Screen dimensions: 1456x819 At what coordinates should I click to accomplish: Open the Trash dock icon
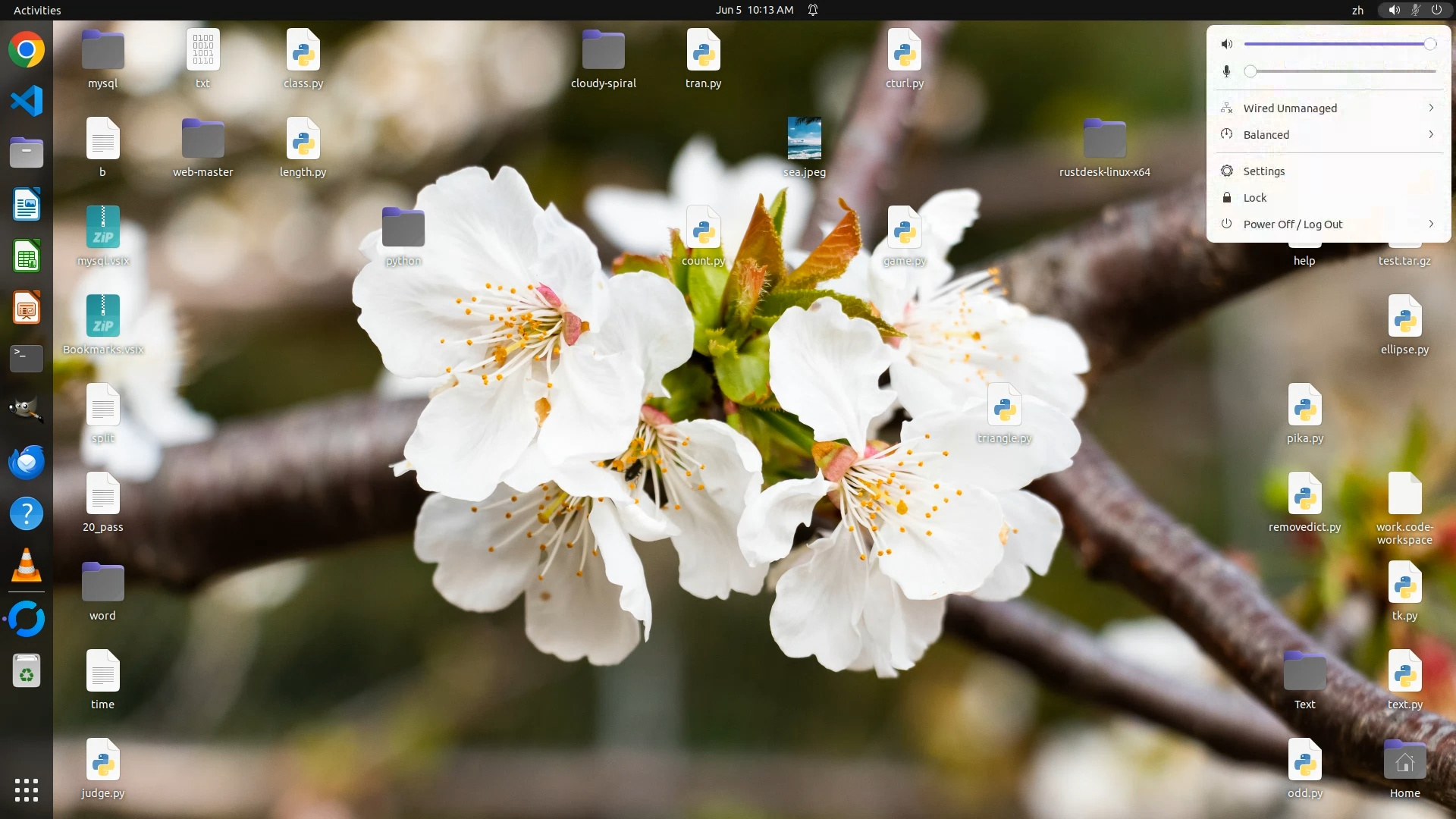(x=27, y=671)
